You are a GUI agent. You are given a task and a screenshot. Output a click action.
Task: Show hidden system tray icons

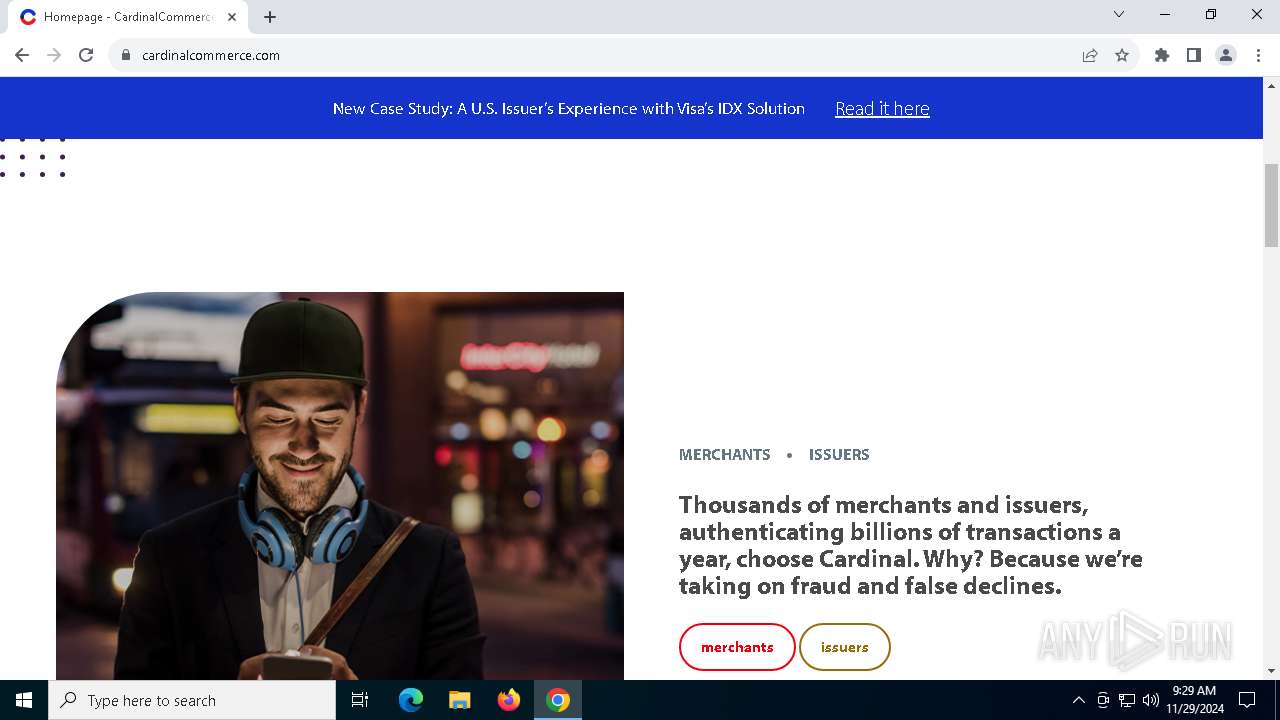[x=1078, y=700]
